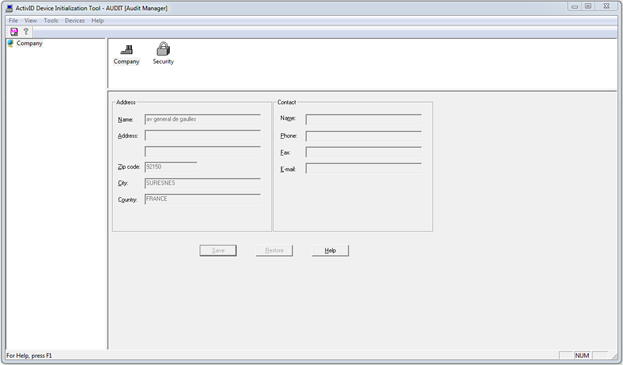The image size is (623, 365).
Task: Click the City field containing SURESNES
Action: coord(203,183)
